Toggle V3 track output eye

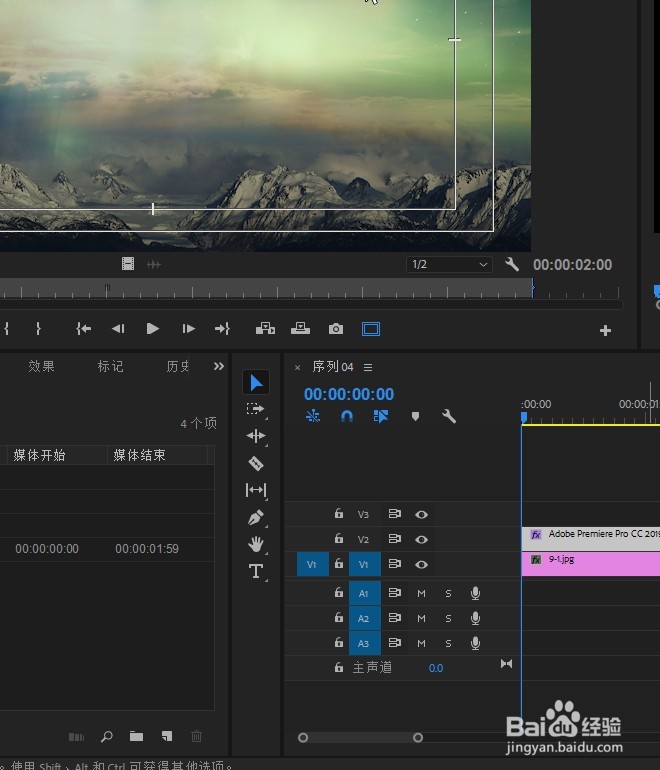click(421, 514)
